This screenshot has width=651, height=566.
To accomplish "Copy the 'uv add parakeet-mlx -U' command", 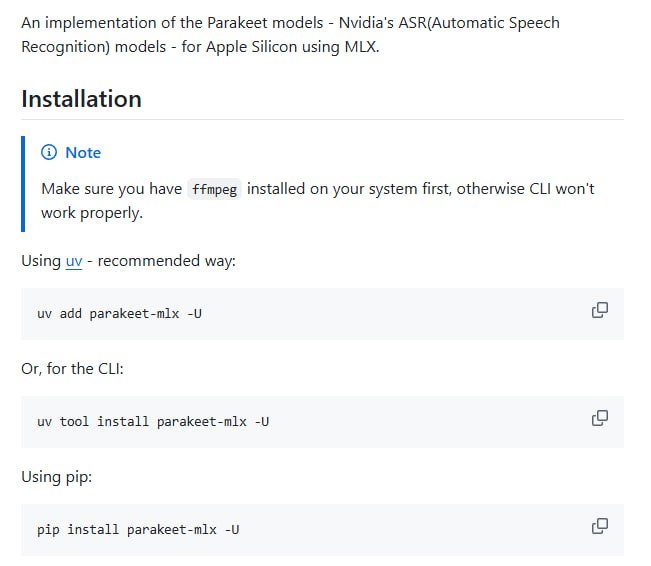I will click(600, 310).
